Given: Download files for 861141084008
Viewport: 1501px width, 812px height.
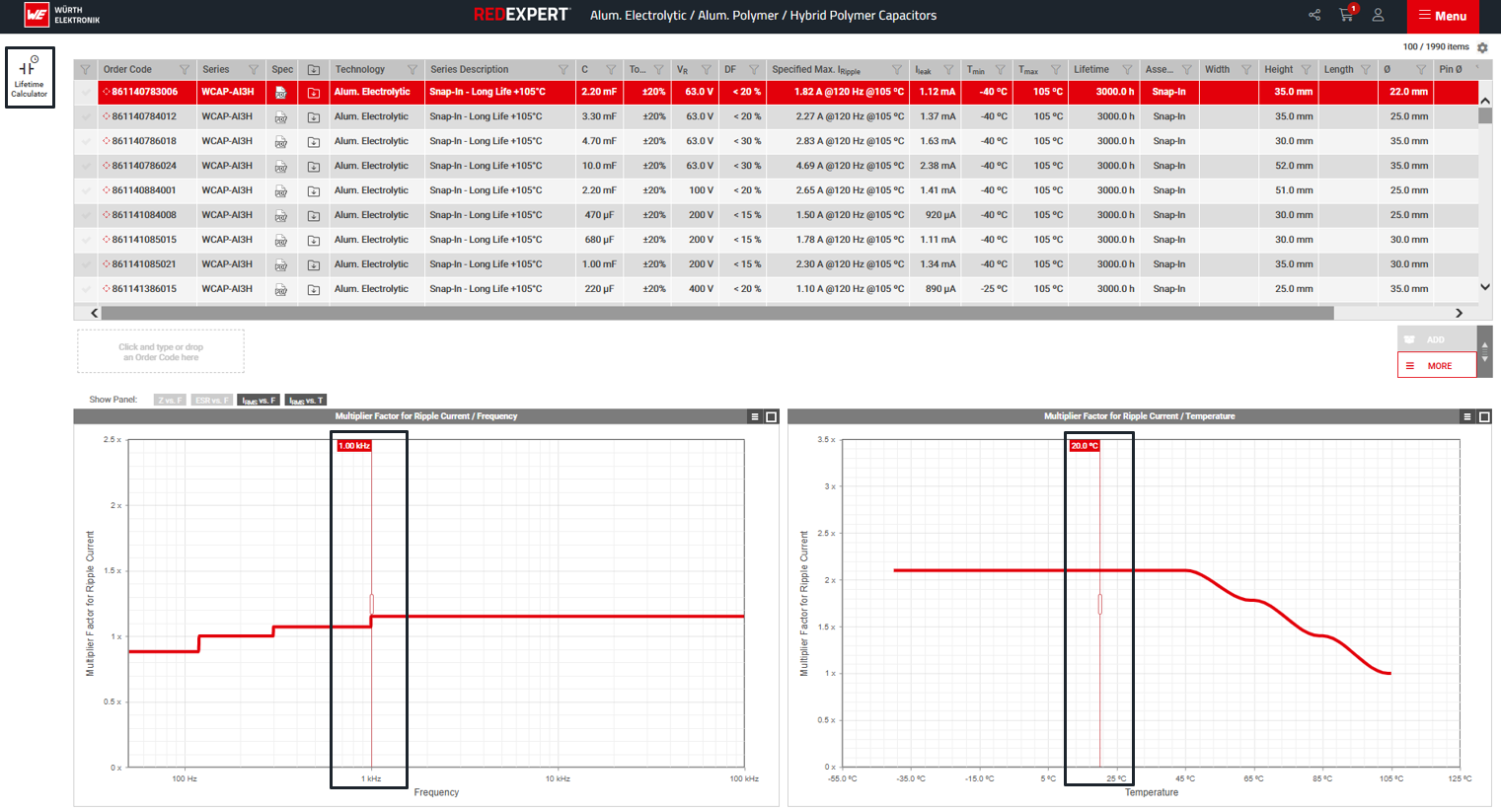Looking at the screenshot, I should coord(314,215).
